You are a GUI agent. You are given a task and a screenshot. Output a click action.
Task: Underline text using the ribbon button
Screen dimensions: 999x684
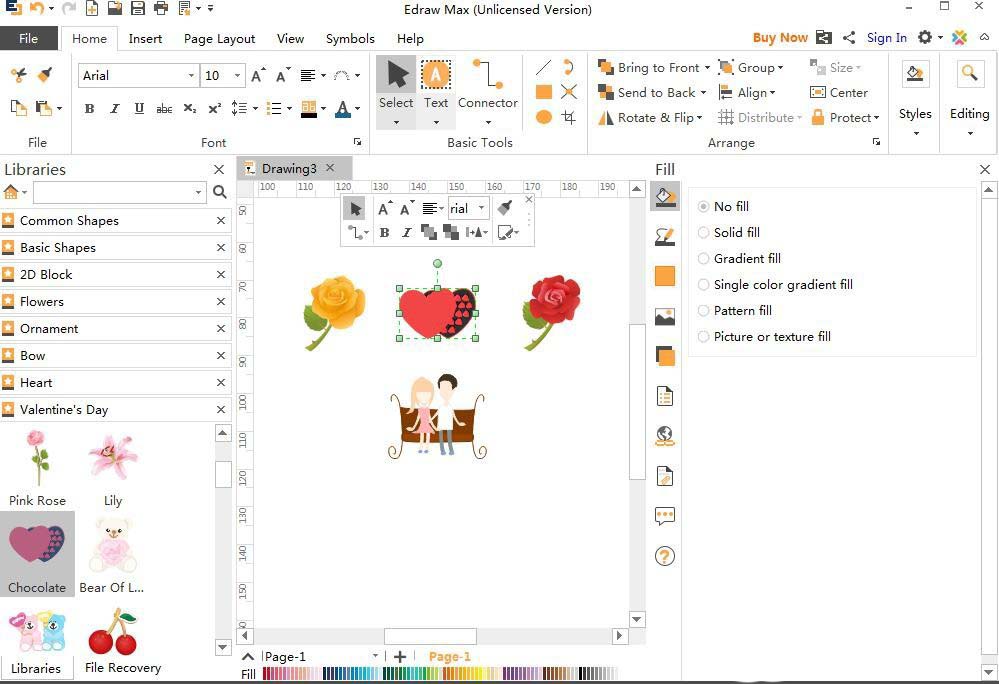pos(139,108)
